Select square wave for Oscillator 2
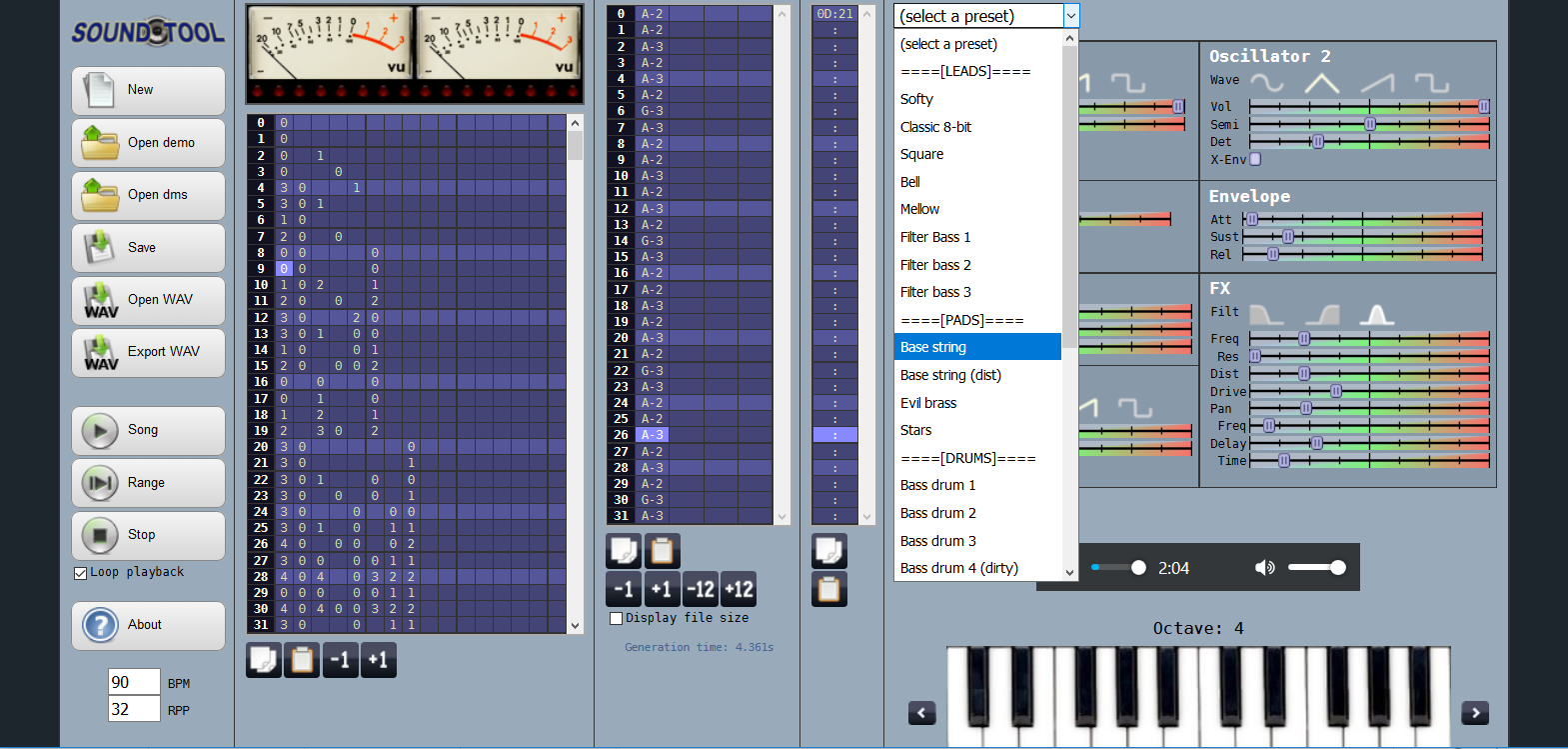 1431,82
